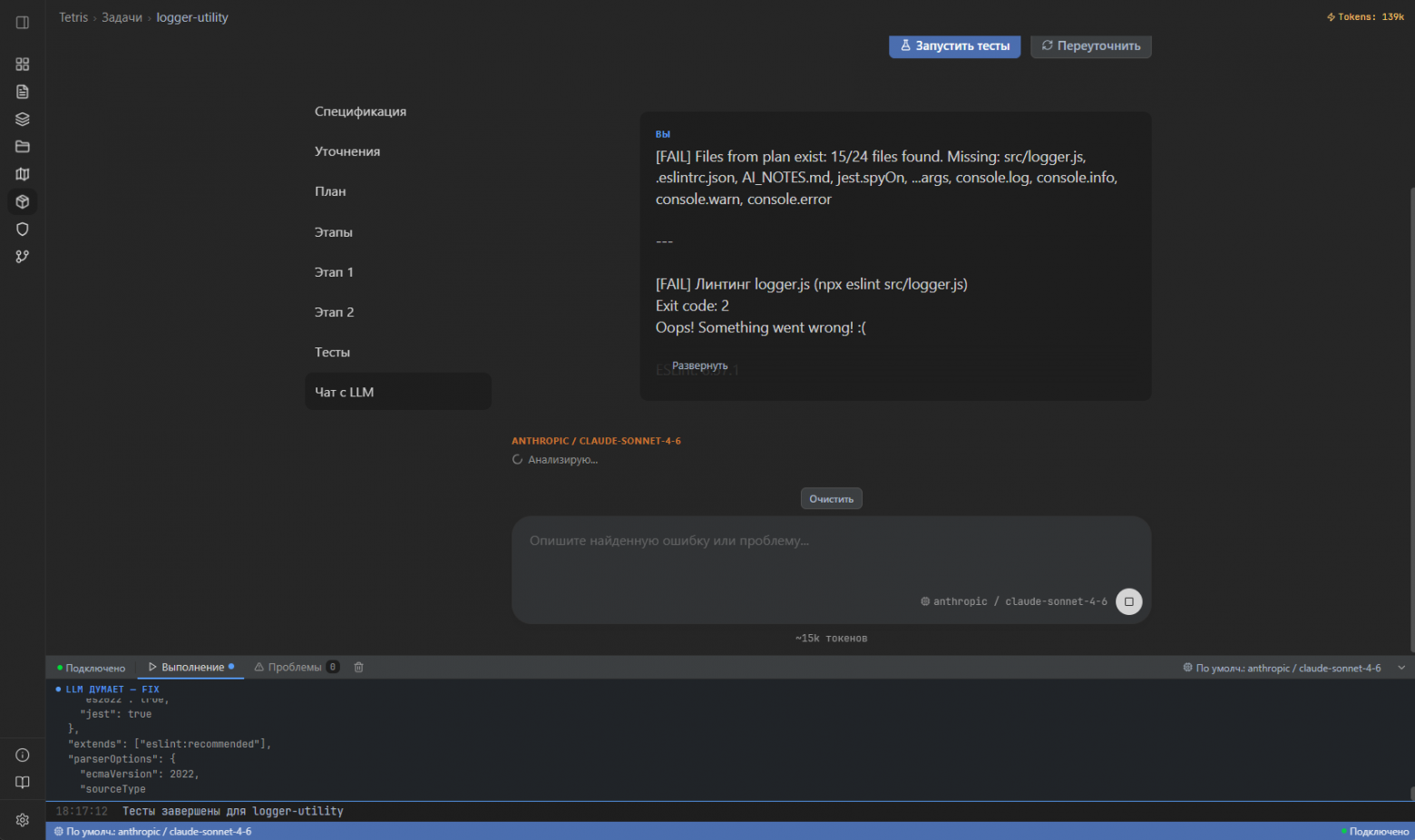Click the Exit code: 2 line
Viewport: 1415px width, 840px height.
pos(692,306)
